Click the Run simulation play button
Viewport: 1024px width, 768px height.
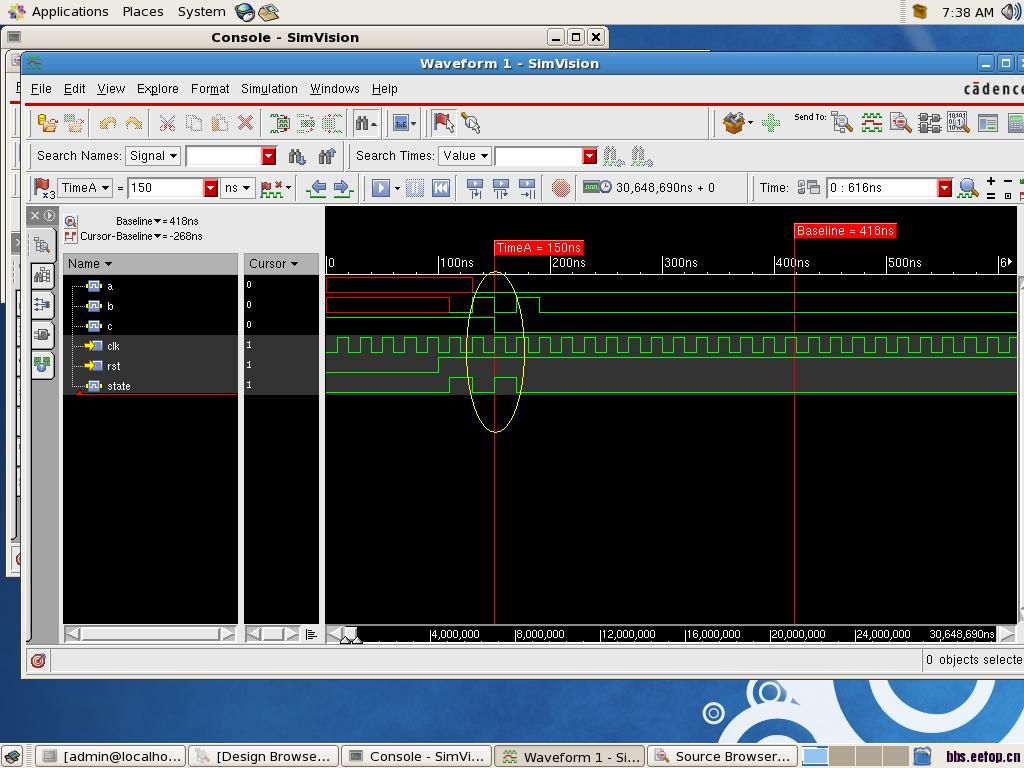(x=380, y=188)
